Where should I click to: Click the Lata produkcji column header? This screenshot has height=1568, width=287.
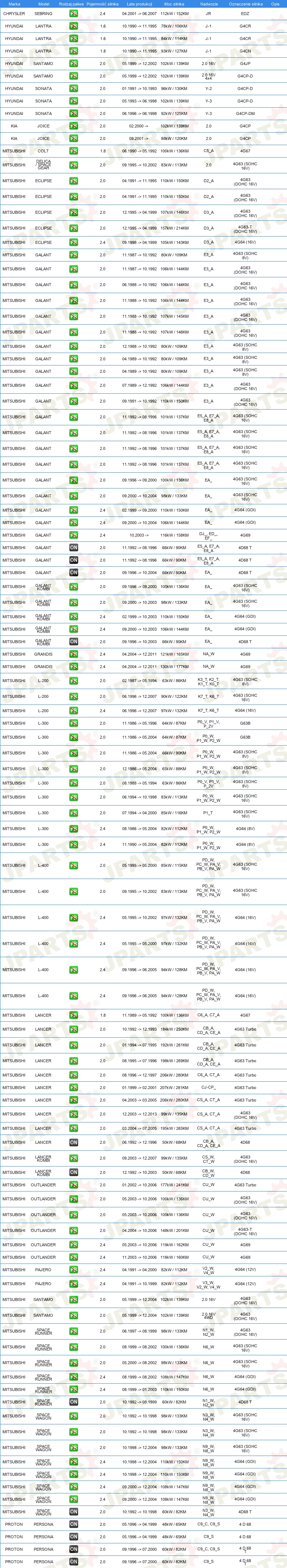pos(139,4)
